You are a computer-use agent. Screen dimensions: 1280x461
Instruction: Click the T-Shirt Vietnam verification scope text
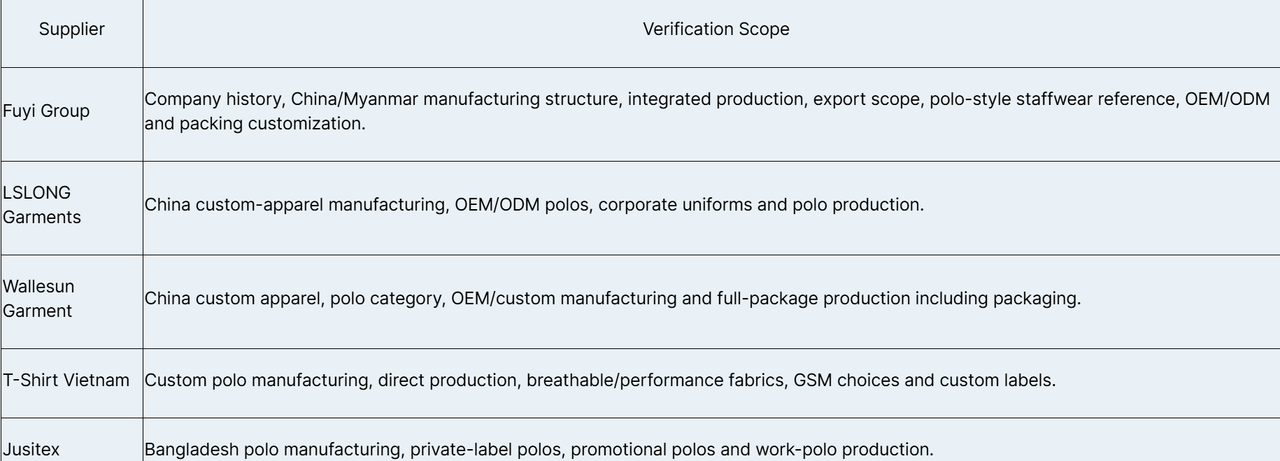(x=600, y=380)
